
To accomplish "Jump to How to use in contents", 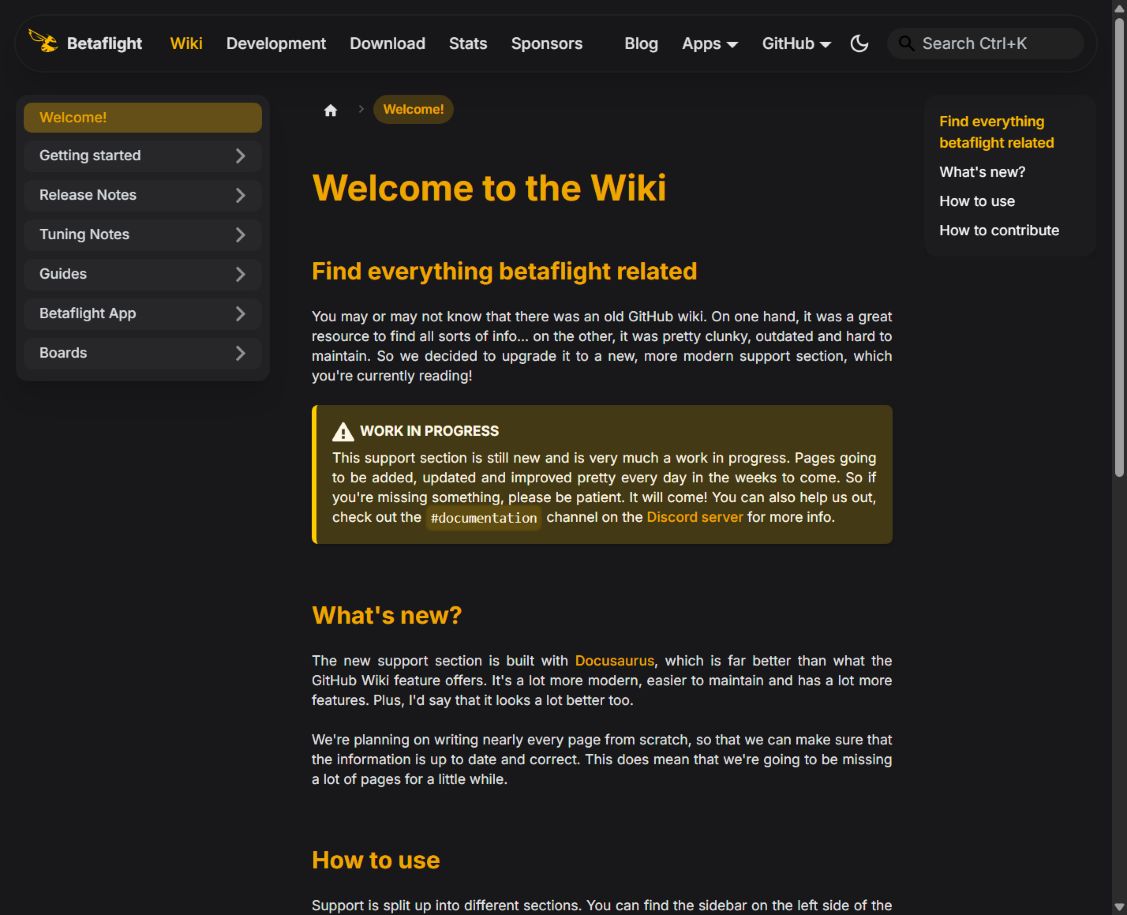I will point(977,202).
